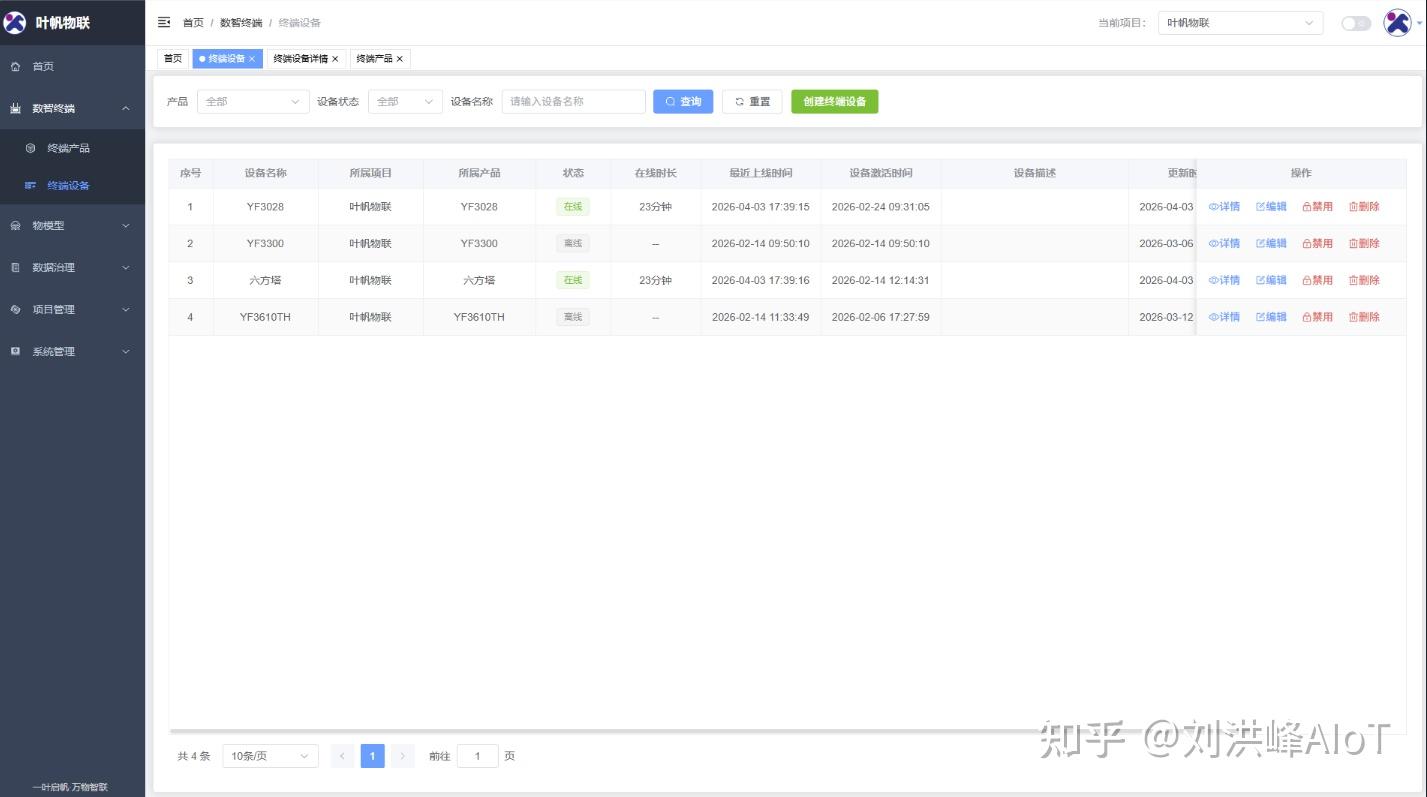Click the 查询 search button
The image size is (1427, 797).
683,101
